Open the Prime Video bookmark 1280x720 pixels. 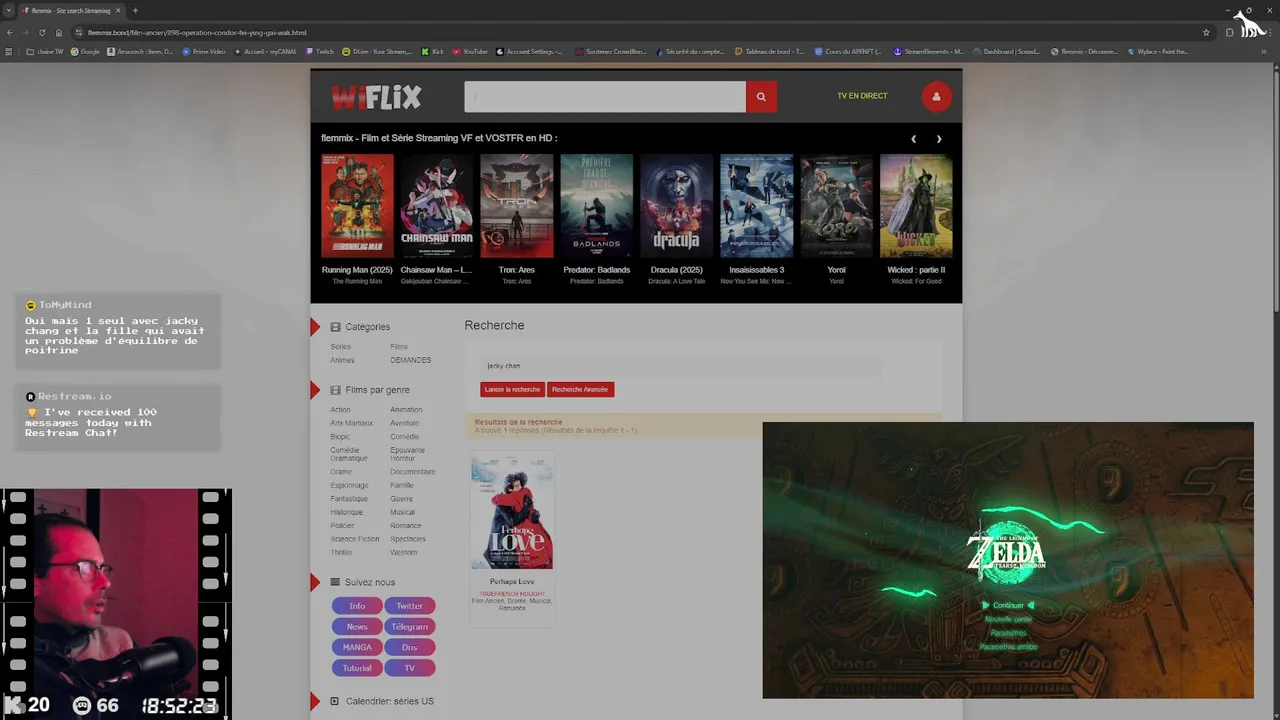(204, 52)
